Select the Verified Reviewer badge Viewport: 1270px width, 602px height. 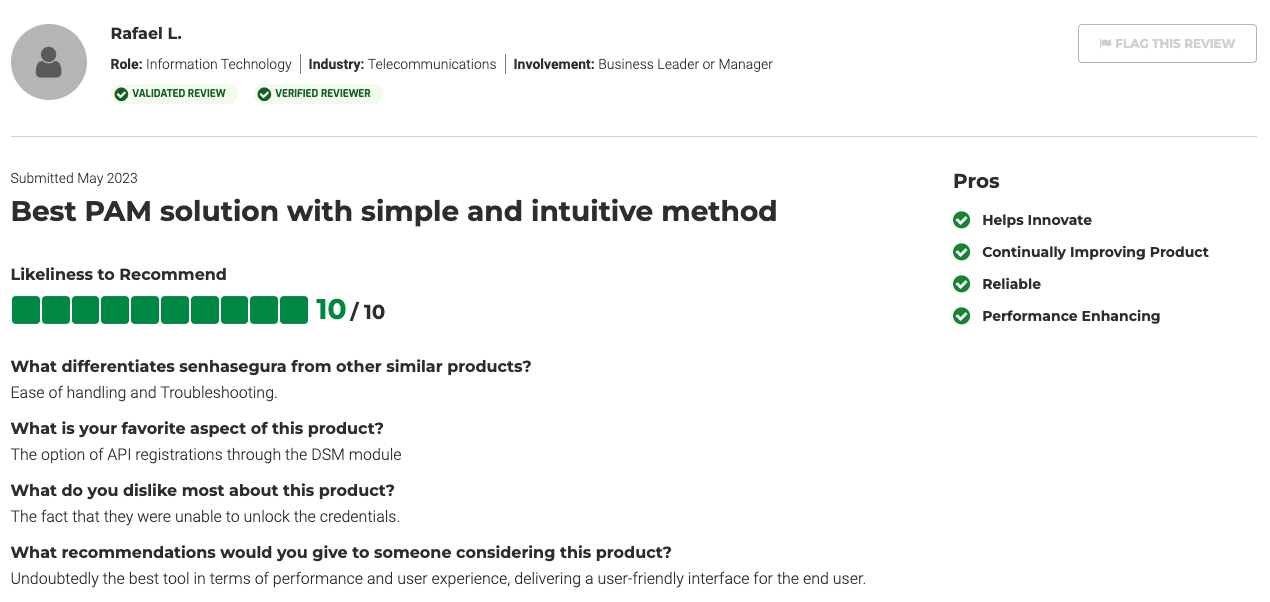(317, 94)
